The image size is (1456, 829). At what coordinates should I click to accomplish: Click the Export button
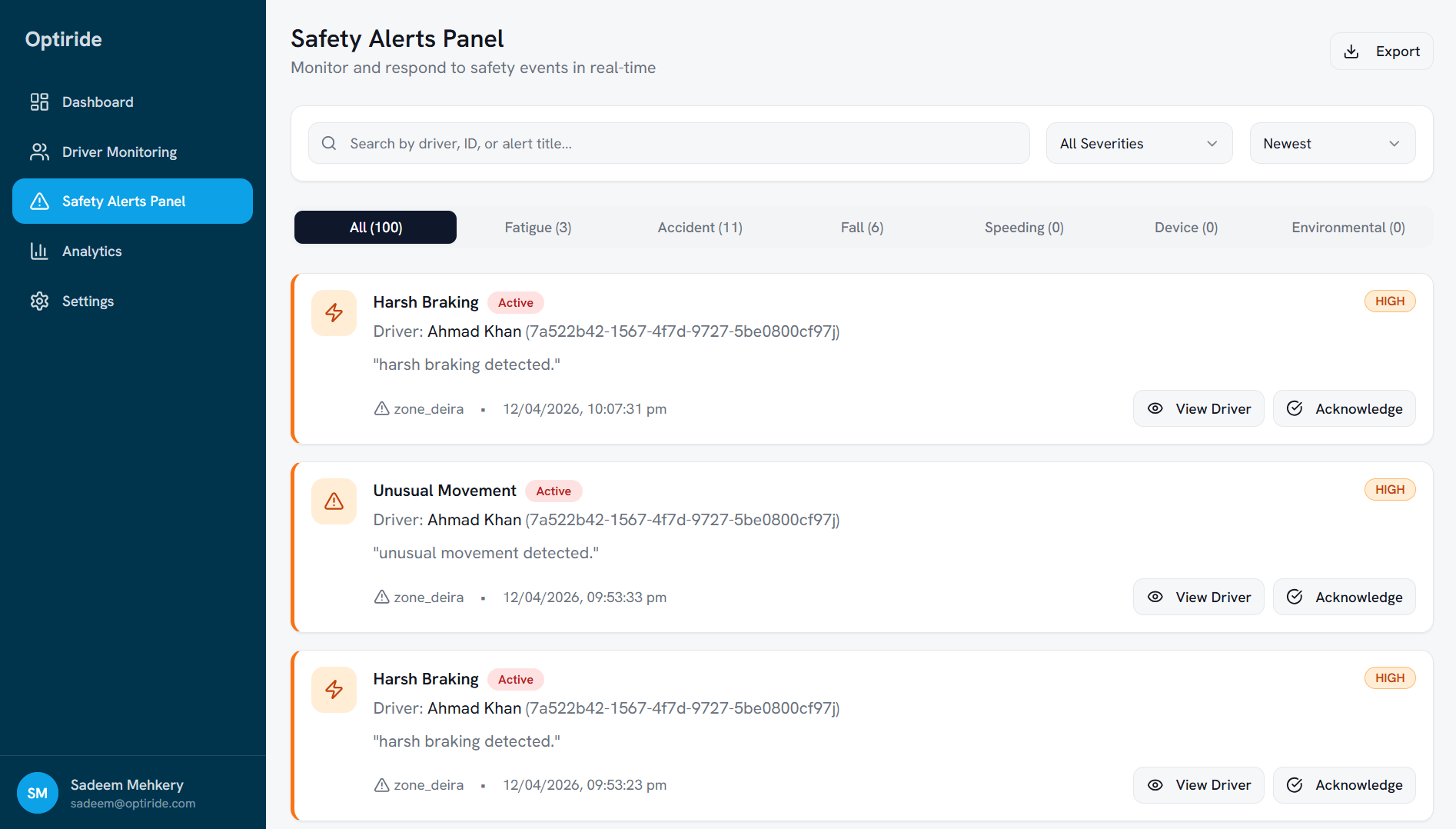coord(1381,52)
